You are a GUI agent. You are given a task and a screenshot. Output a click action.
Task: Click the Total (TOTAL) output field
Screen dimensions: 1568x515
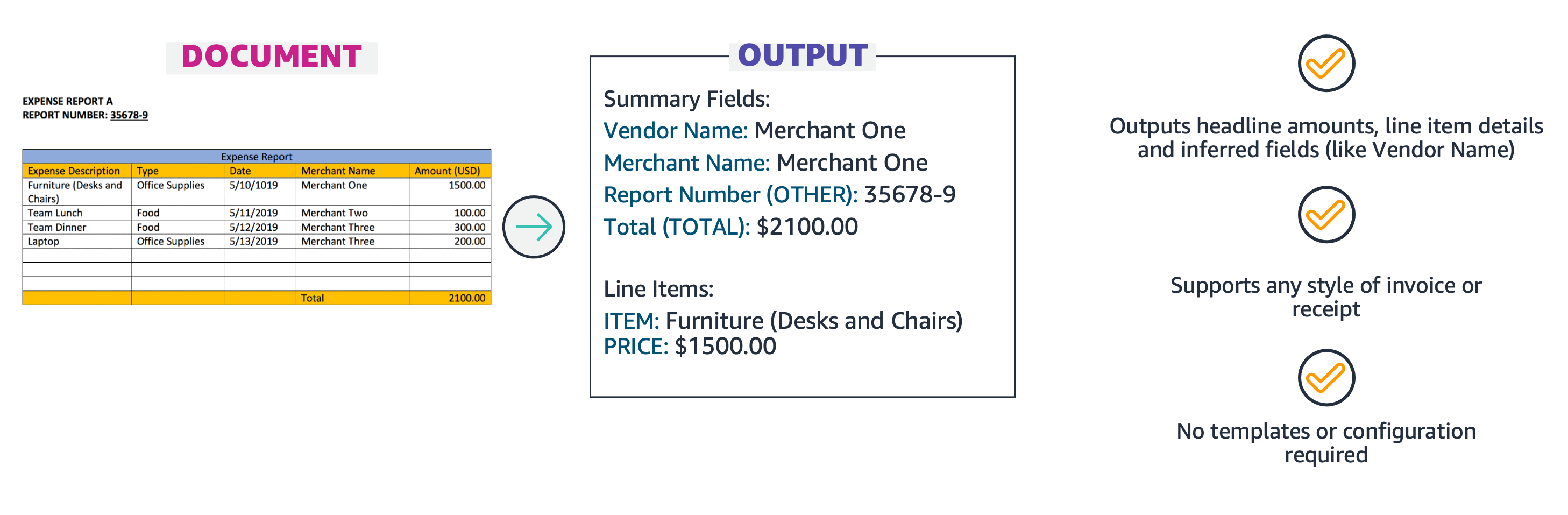pyautogui.click(x=730, y=227)
